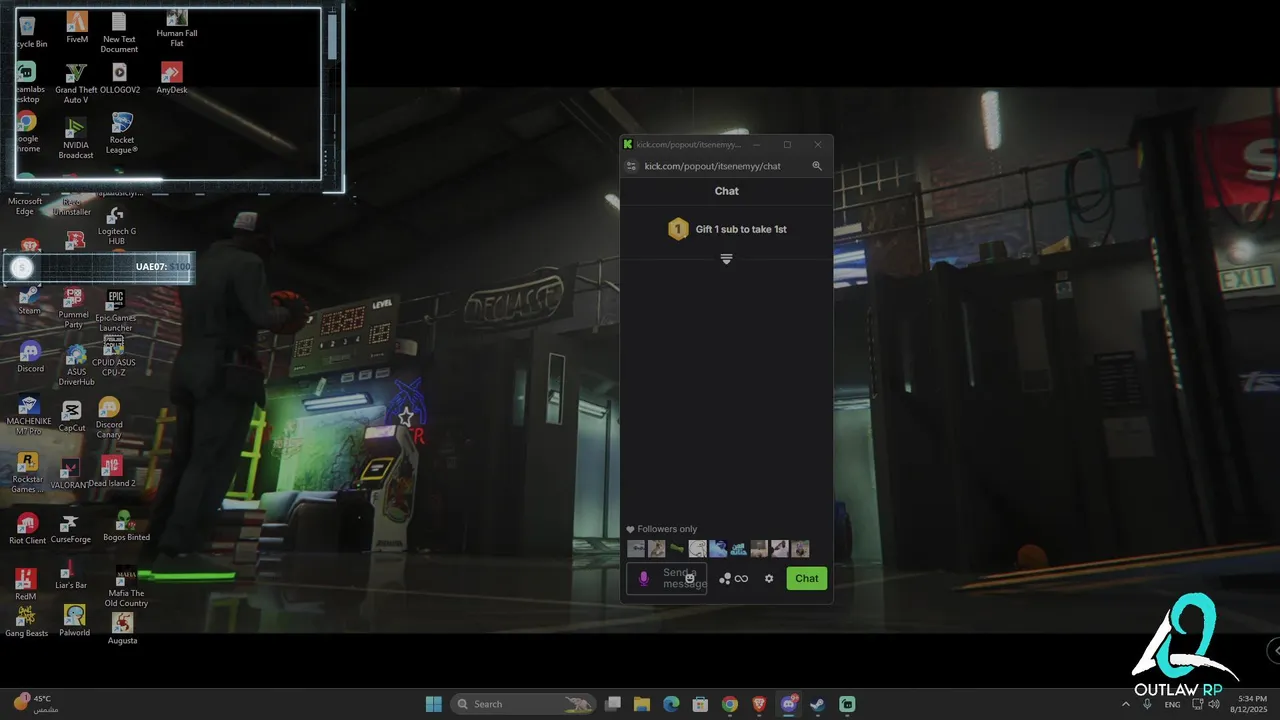Open Discord Canary desktop shortcut
Screen dimensions: 1280x720
click(109, 417)
